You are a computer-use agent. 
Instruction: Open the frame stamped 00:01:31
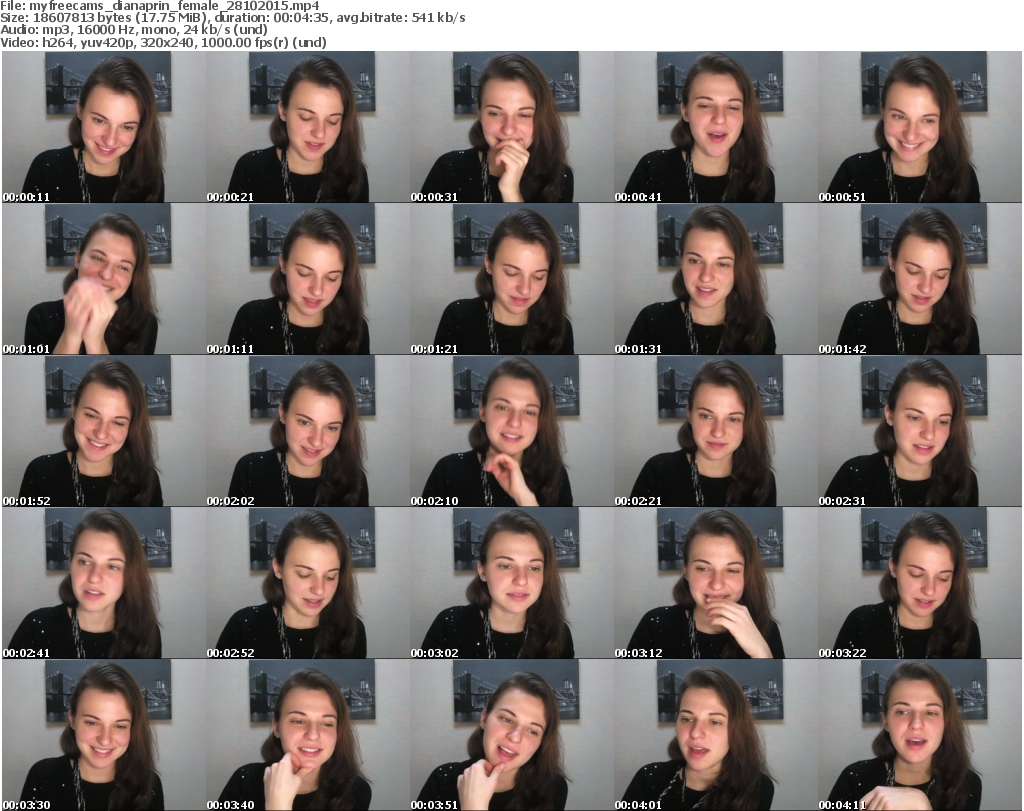(715, 279)
